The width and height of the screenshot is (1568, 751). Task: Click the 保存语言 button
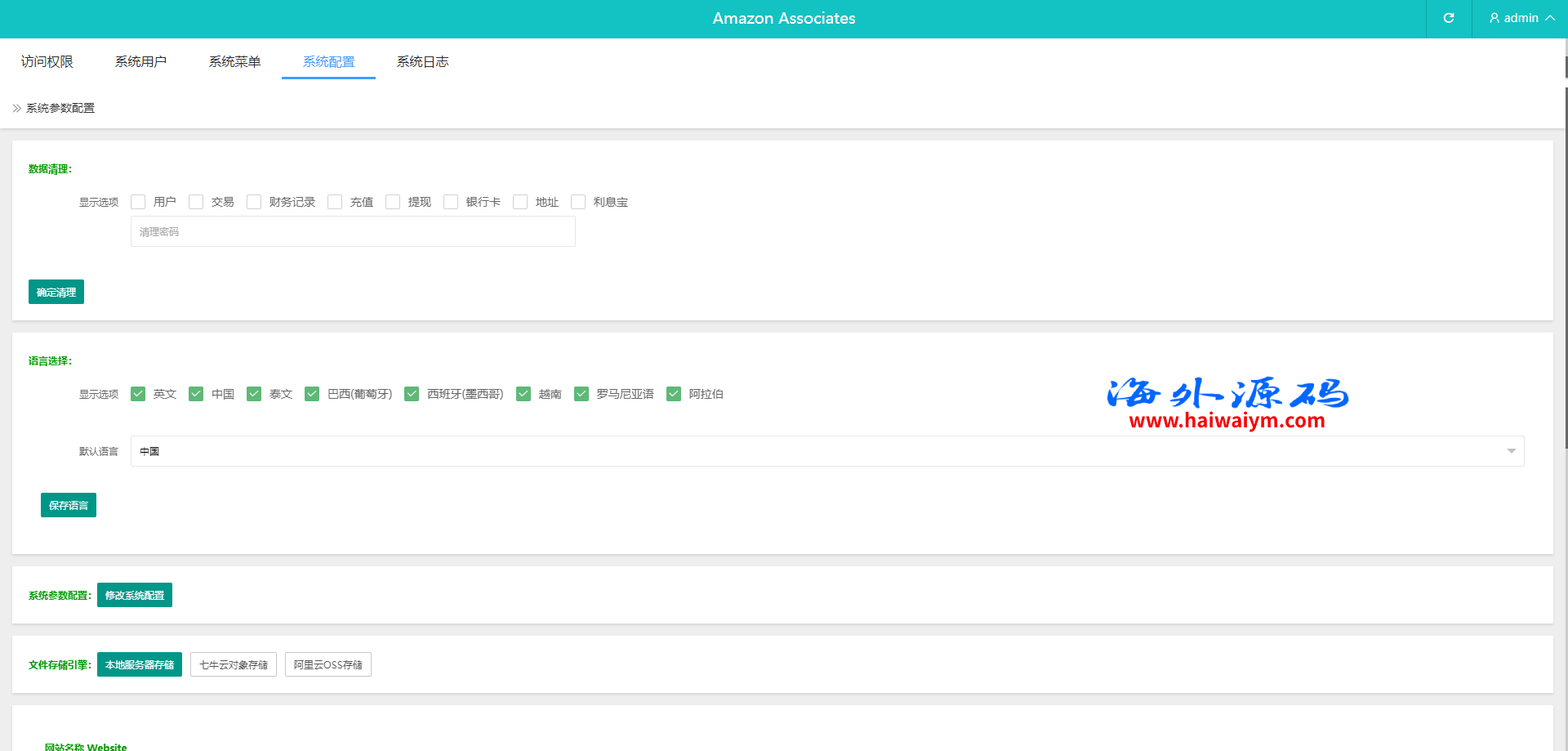coord(69,505)
